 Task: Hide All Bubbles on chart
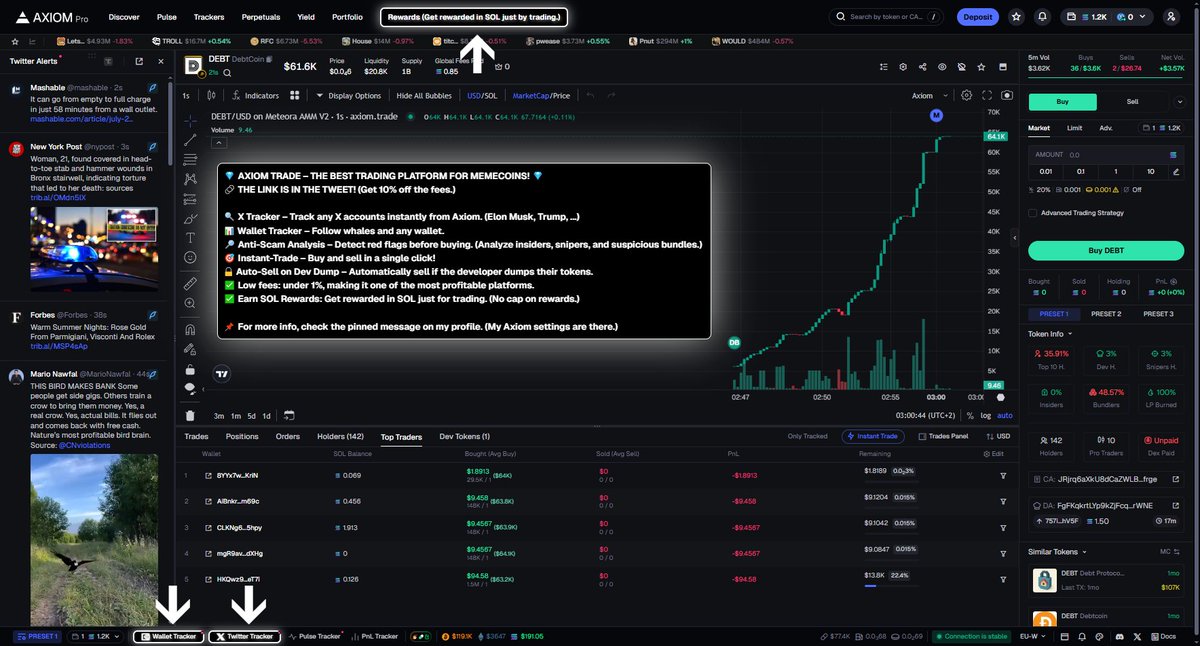pos(424,95)
